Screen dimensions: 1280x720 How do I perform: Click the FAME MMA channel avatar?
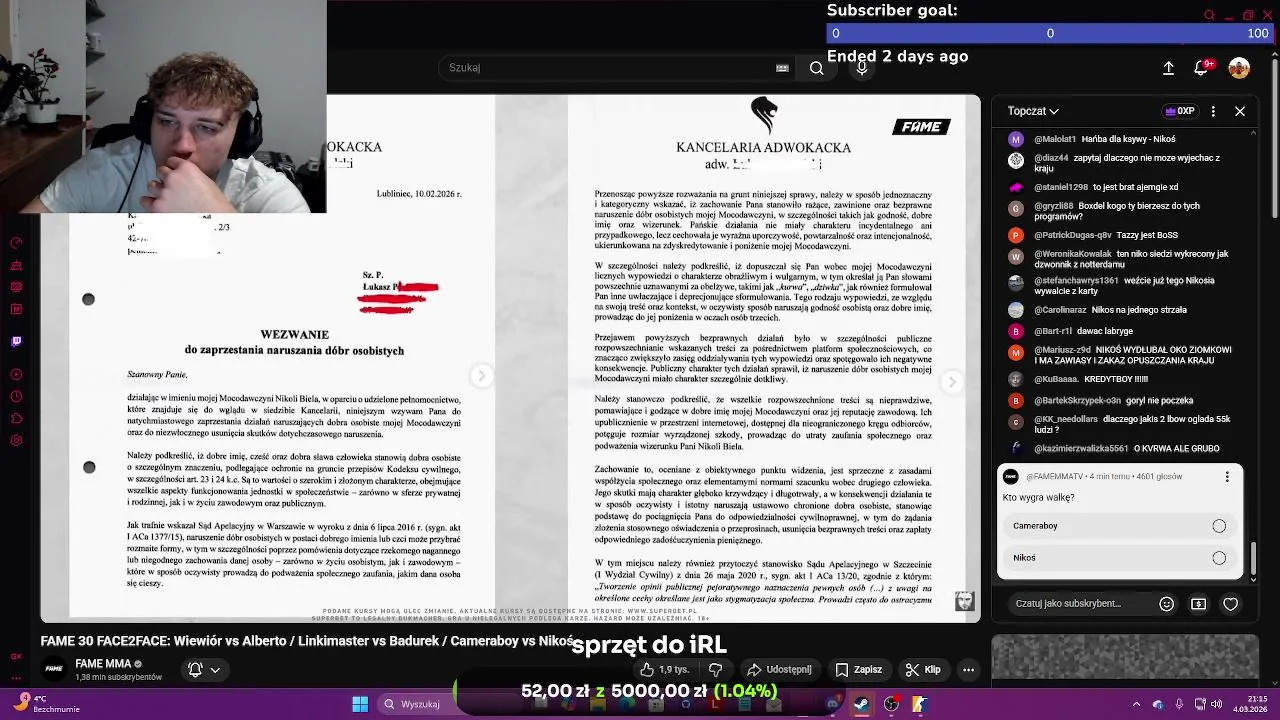(x=54, y=668)
